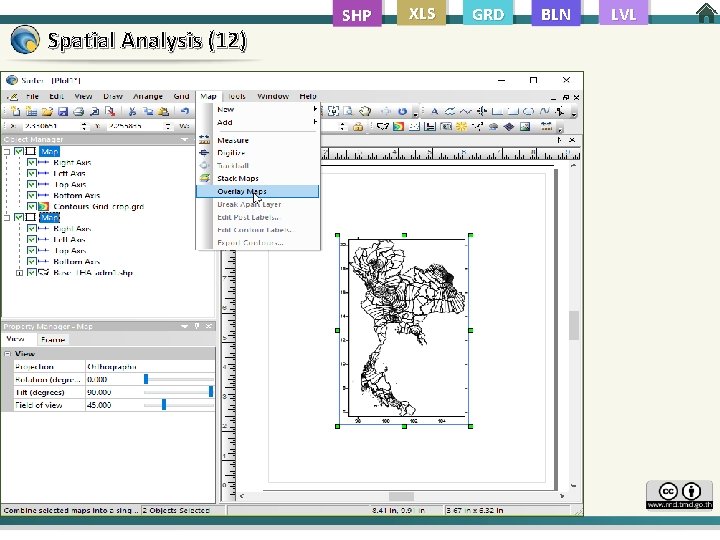Open Object Manager panel dropdown arrow
This screenshot has width=720, height=540.
tap(185, 140)
